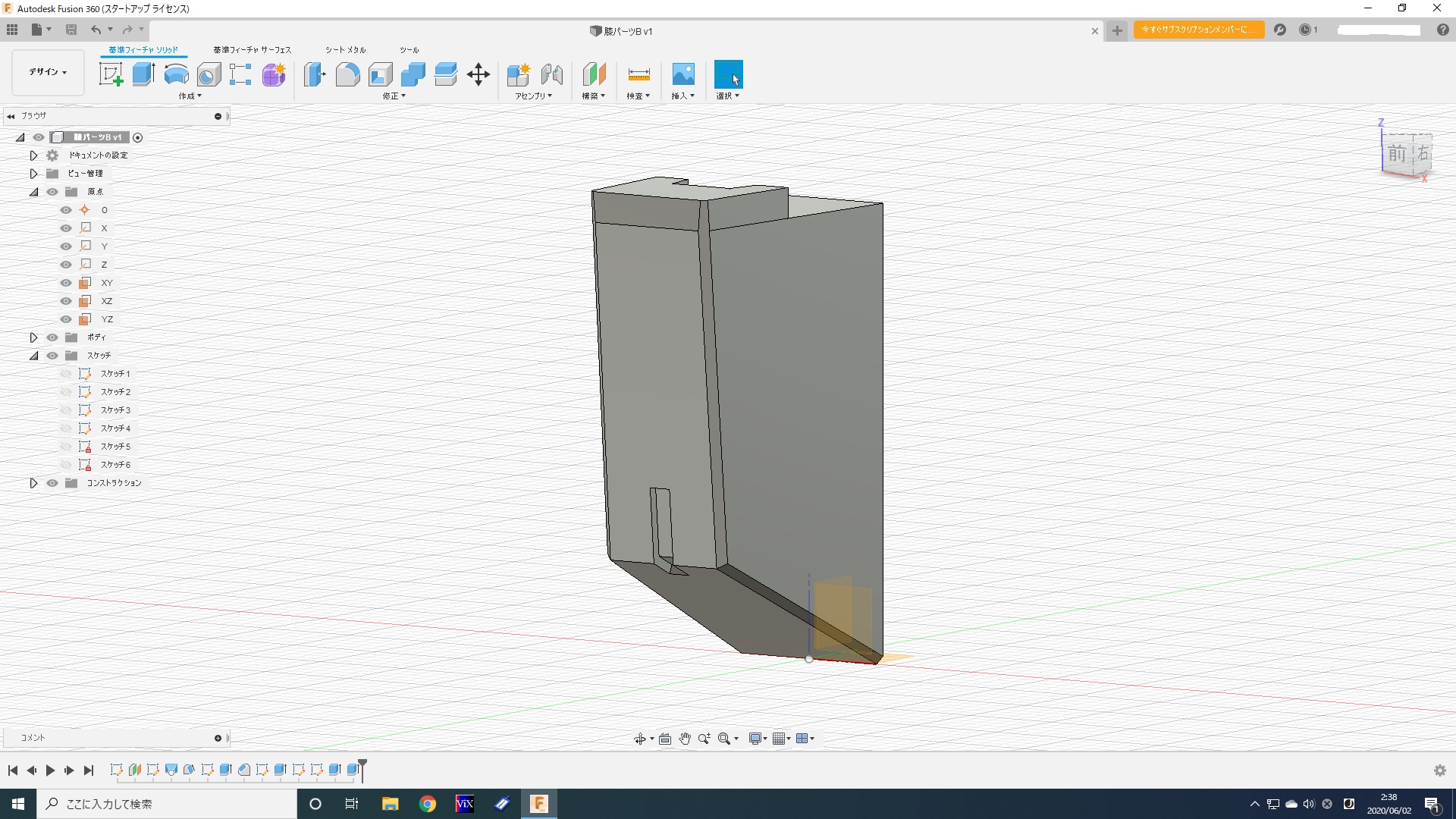This screenshot has width=1456, height=819.
Task: Open the デザイン workspace dropdown
Action: coord(48,72)
